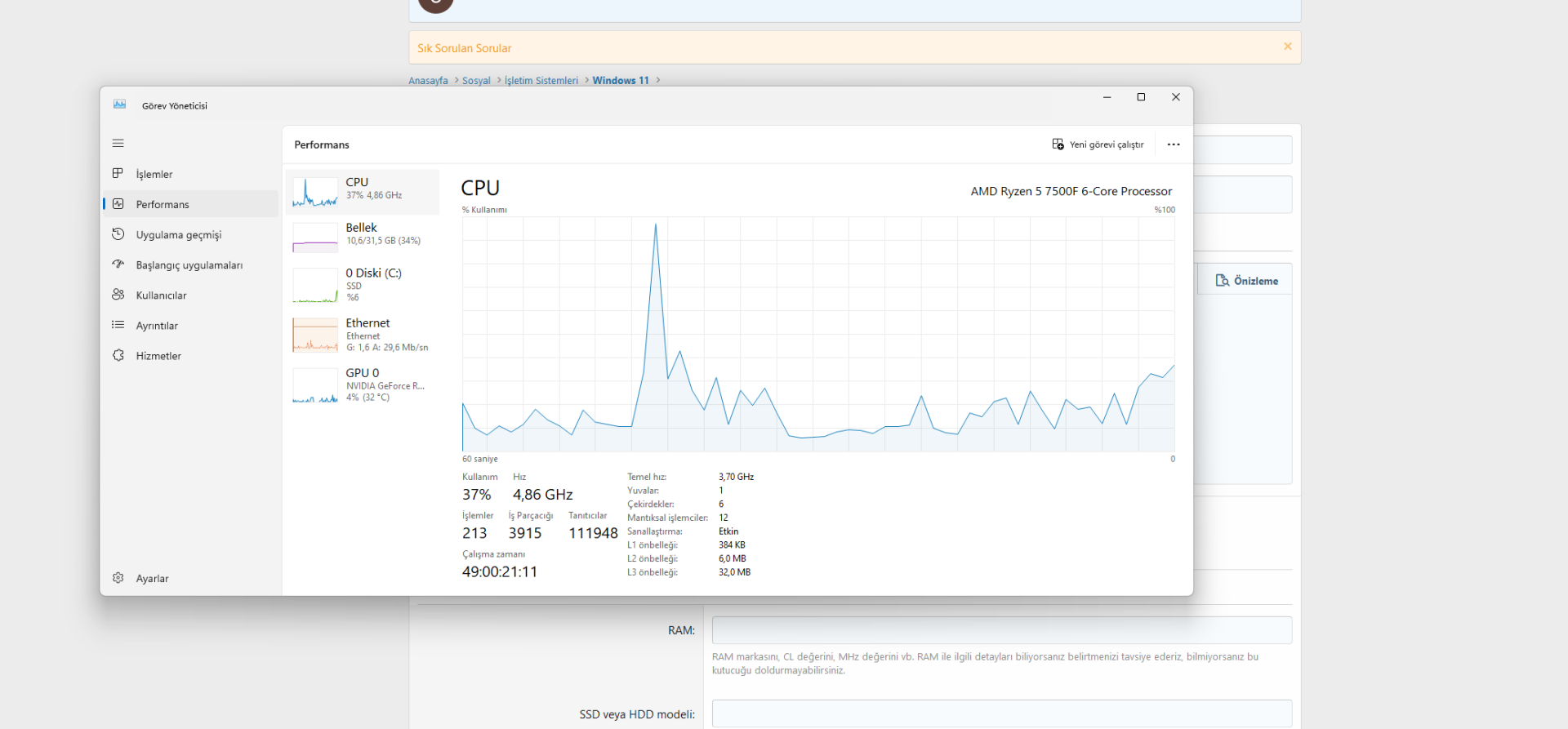Screen dimensions: 1568x729
Task: Dismiss the Sık Sorulan Sorular banner
Action: coord(1288,47)
